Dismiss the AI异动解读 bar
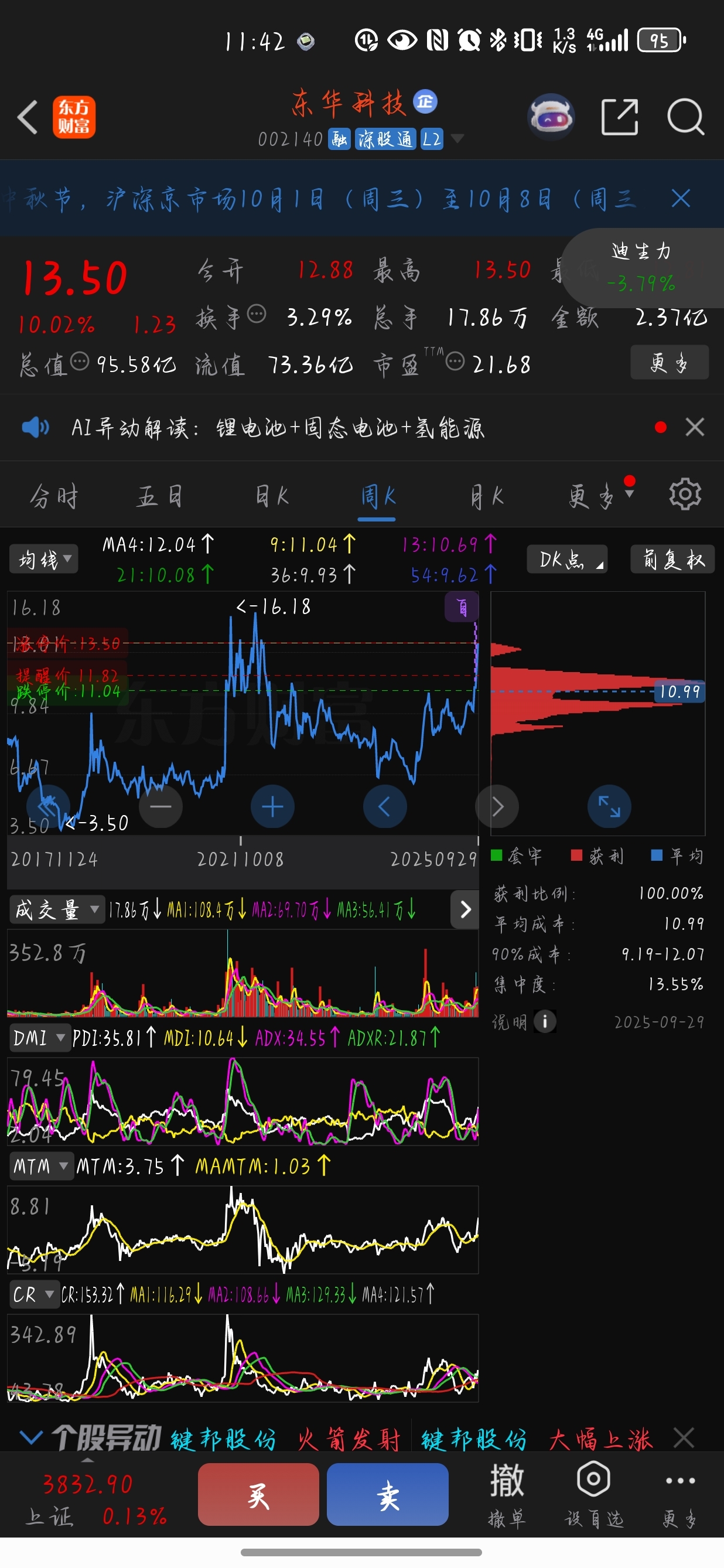This screenshot has width=724, height=1568. click(694, 427)
